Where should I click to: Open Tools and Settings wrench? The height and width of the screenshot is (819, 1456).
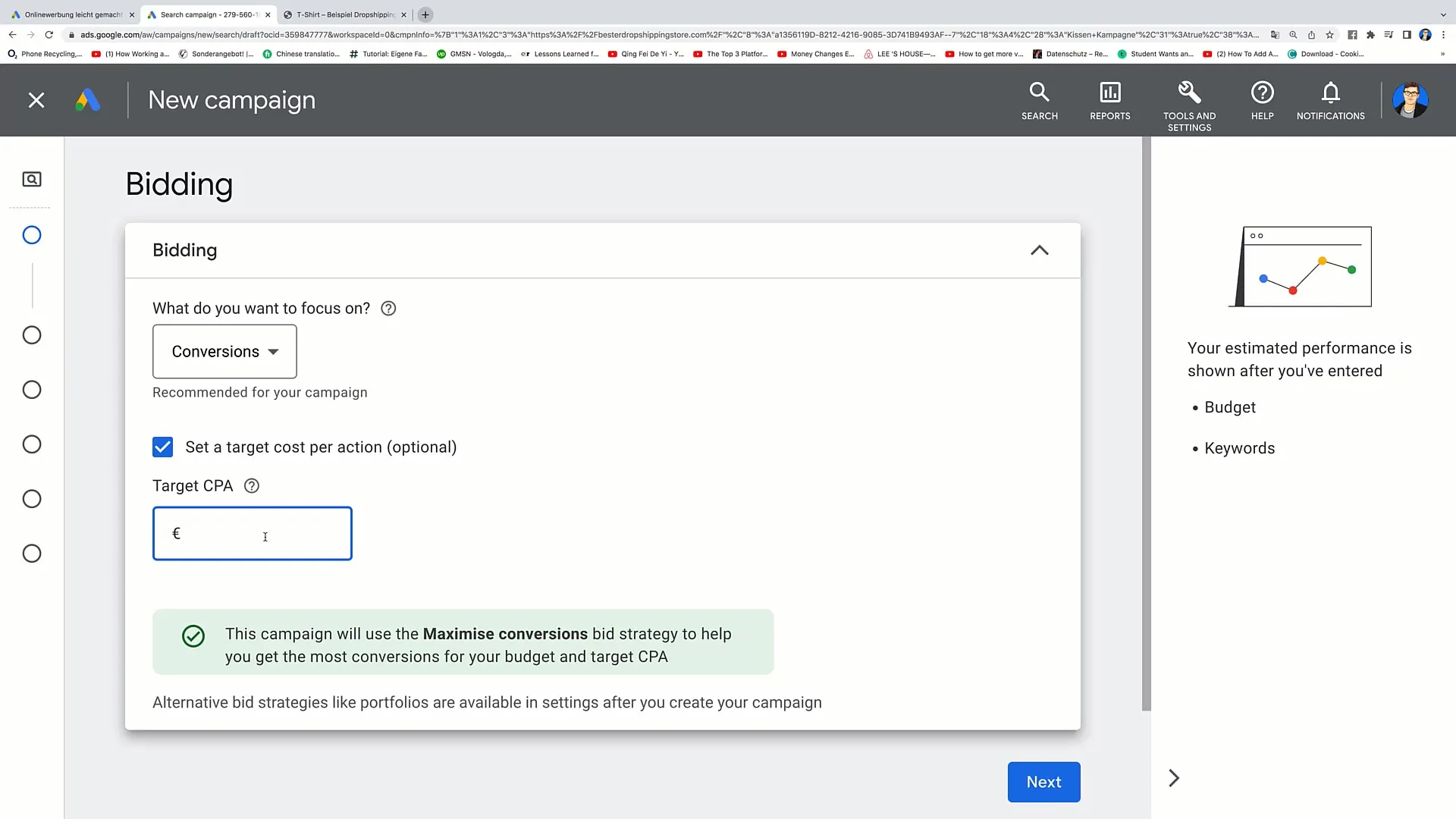(x=1189, y=106)
